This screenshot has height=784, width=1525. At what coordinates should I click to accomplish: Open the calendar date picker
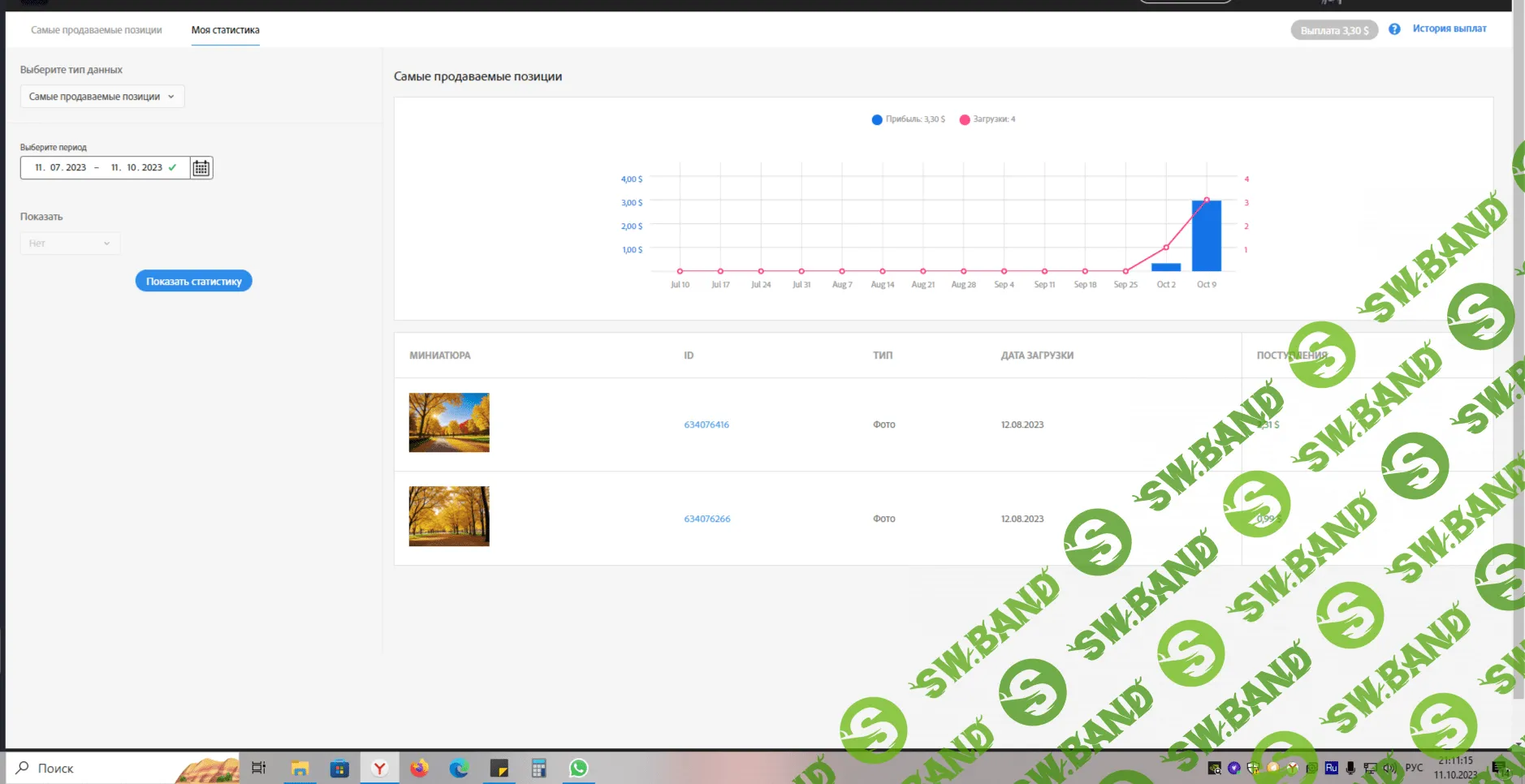pyautogui.click(x=201, y=168)
